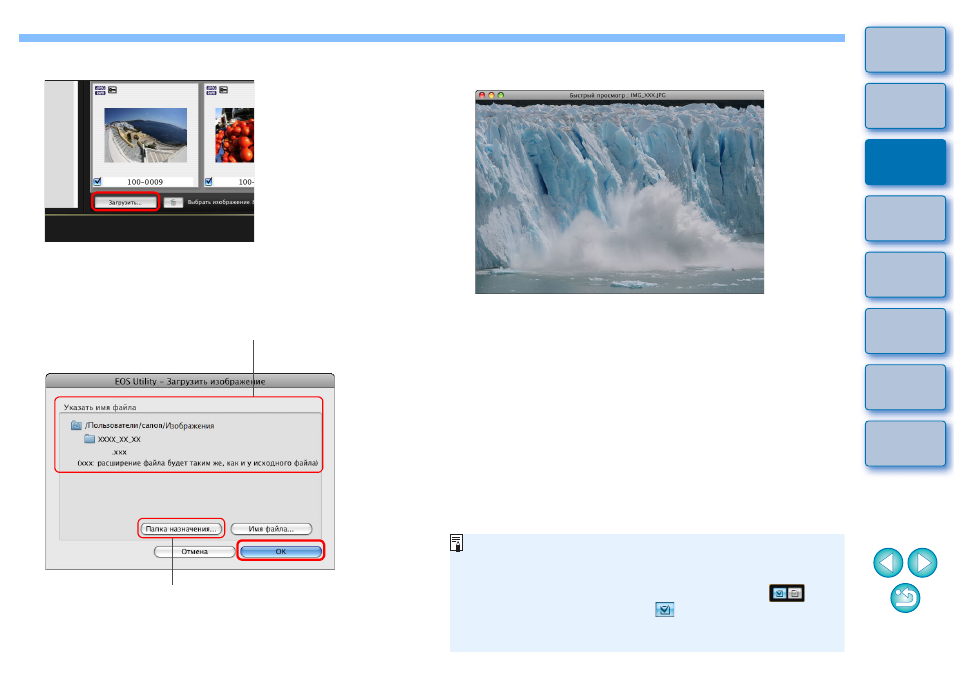
Task: Click the RAW+JPEG badge on thumbnail 100-0009
Action: pos(100,90)
